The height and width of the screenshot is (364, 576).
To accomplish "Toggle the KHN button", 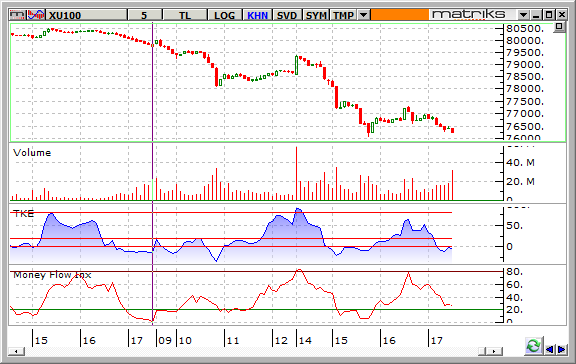I will tap(257, 15).
